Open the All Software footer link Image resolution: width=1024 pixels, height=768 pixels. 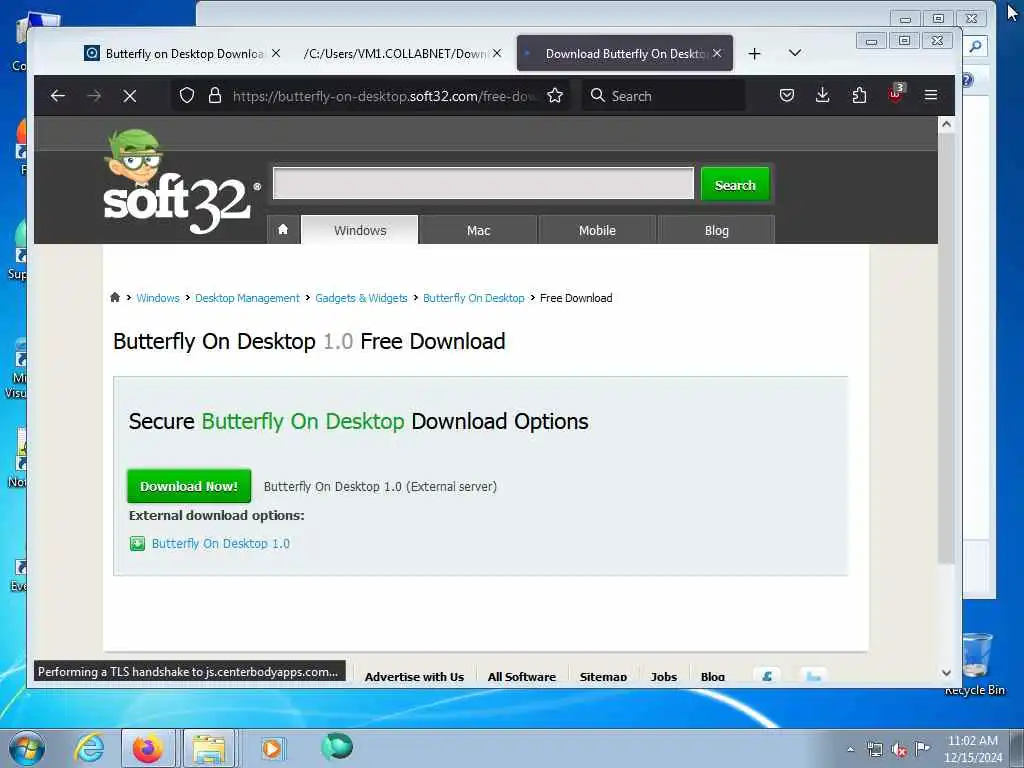pos(521,677)
